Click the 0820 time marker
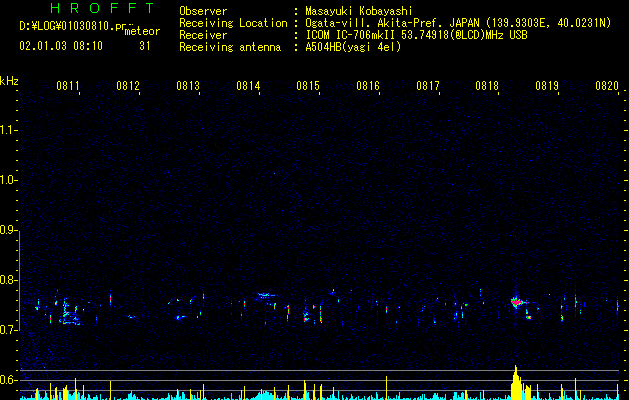 click(x=607, y=85)
